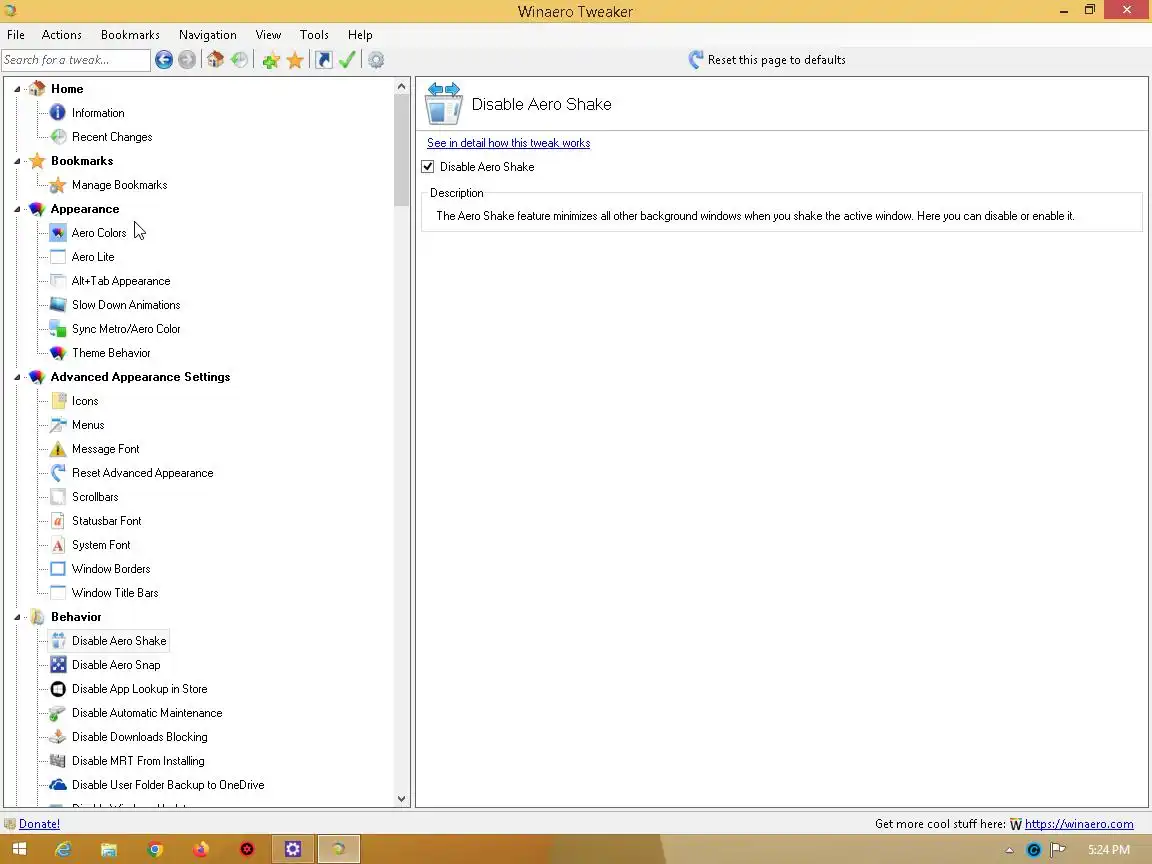Open Firefox from the taskbar
This screenshot has width=1152, height=864.
coord(201,849)
